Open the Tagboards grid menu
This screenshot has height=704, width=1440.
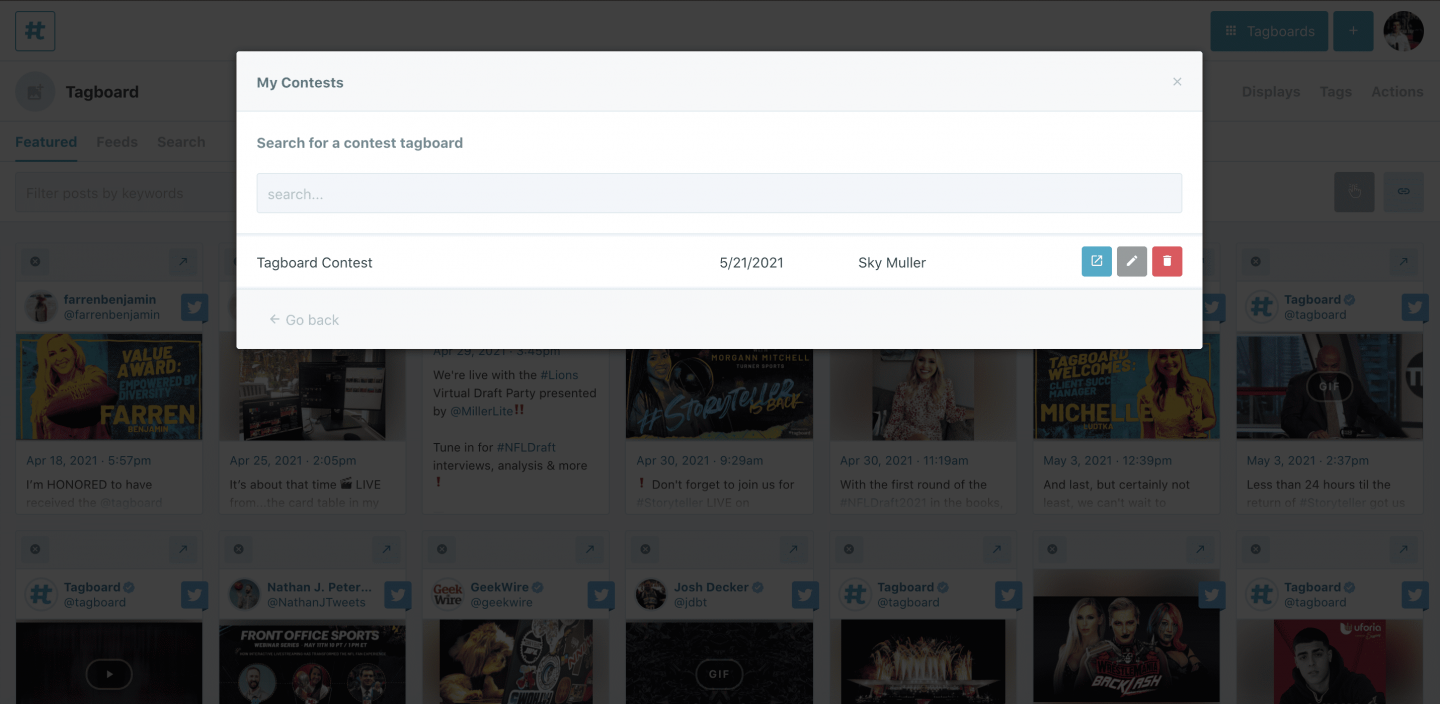[1268, 30]
